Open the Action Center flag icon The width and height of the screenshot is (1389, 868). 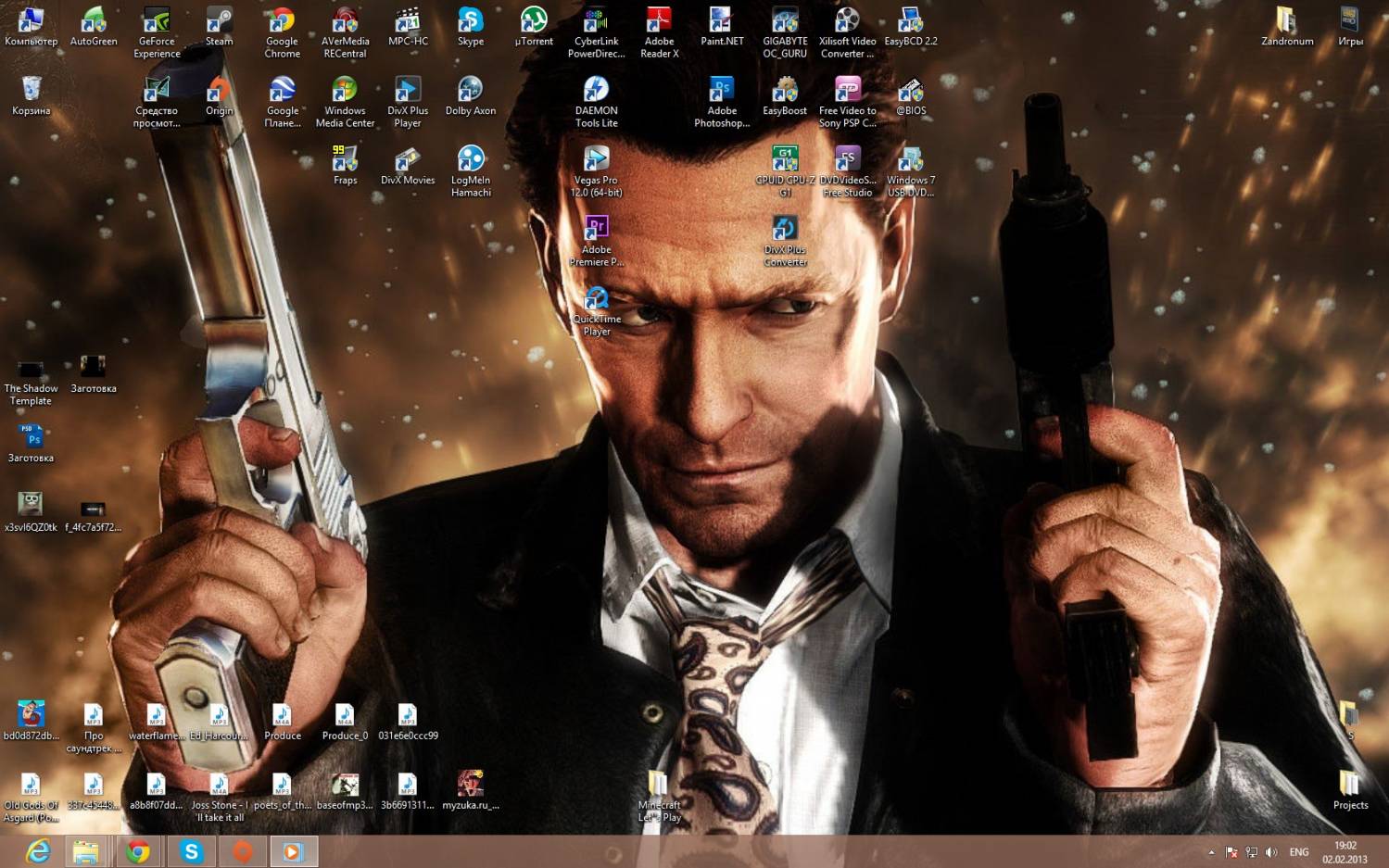[1231, 852]
